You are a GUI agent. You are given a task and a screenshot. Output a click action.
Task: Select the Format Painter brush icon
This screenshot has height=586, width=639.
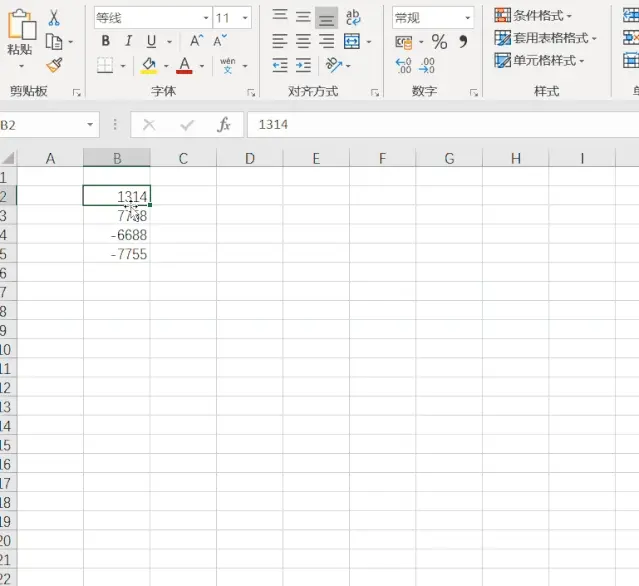[x=54, y=65]
